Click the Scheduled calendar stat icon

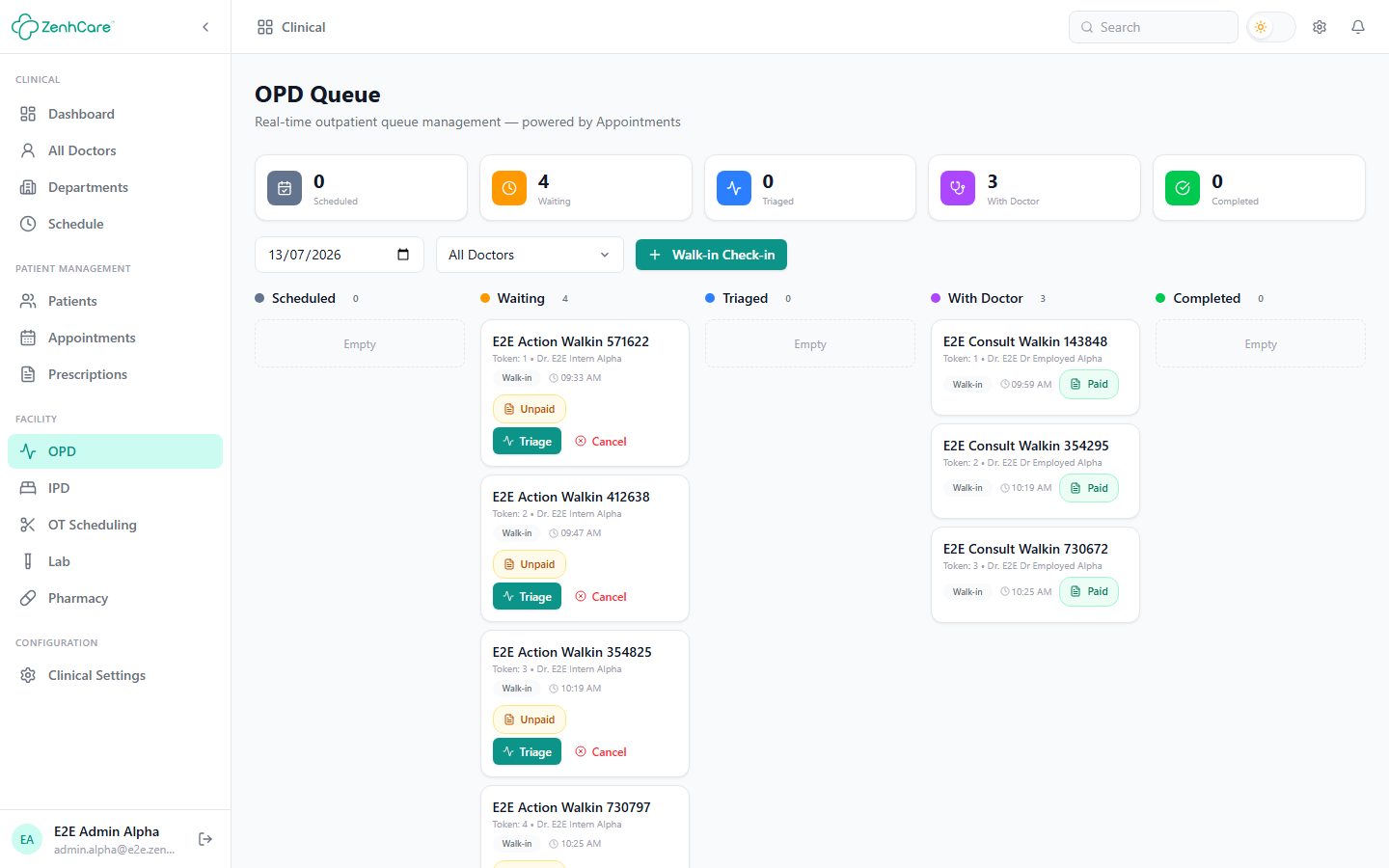point(285,188)
